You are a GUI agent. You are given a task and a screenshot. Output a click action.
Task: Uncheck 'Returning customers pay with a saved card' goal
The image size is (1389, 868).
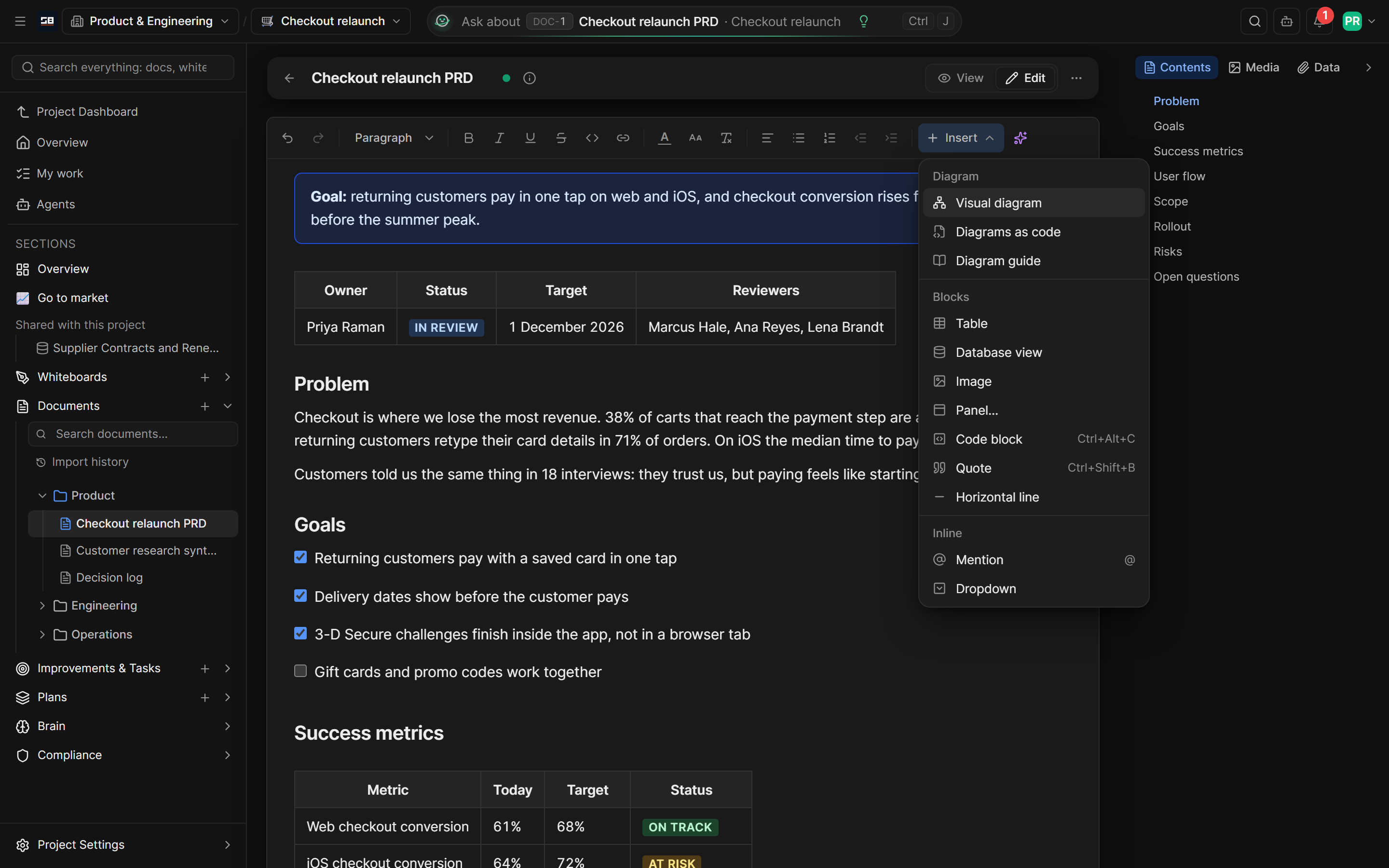pos(300,557)
